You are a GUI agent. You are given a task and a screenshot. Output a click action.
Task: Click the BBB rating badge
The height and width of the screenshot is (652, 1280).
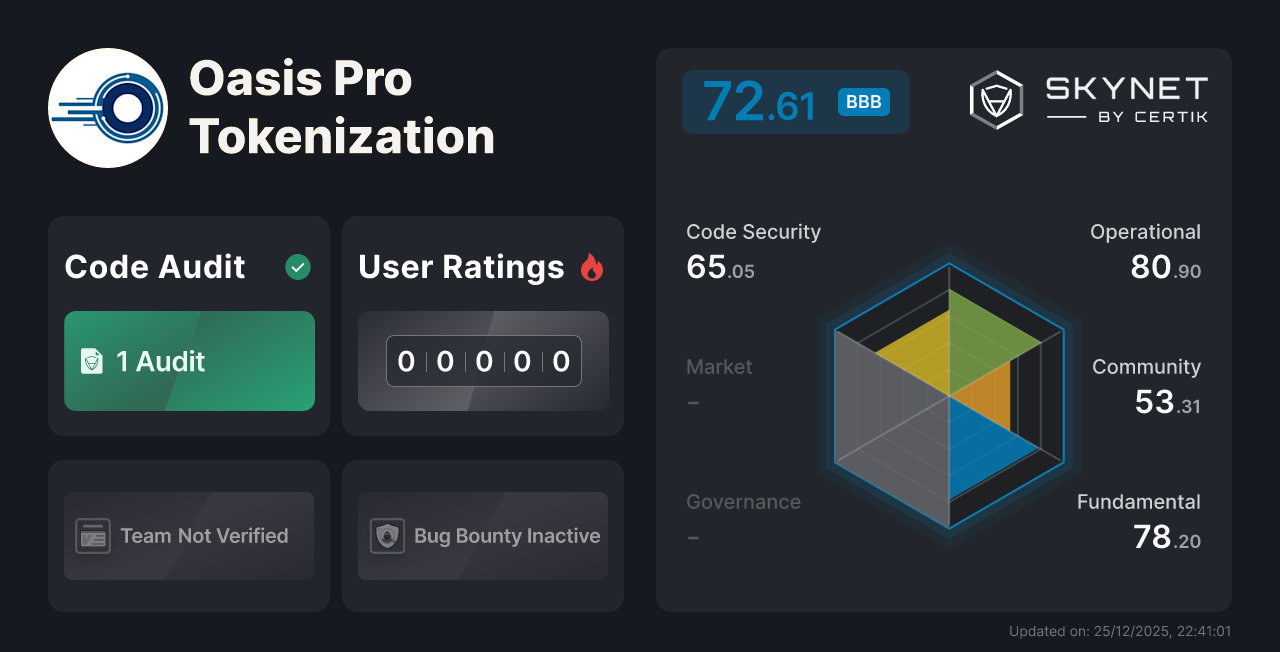[862, 101]
